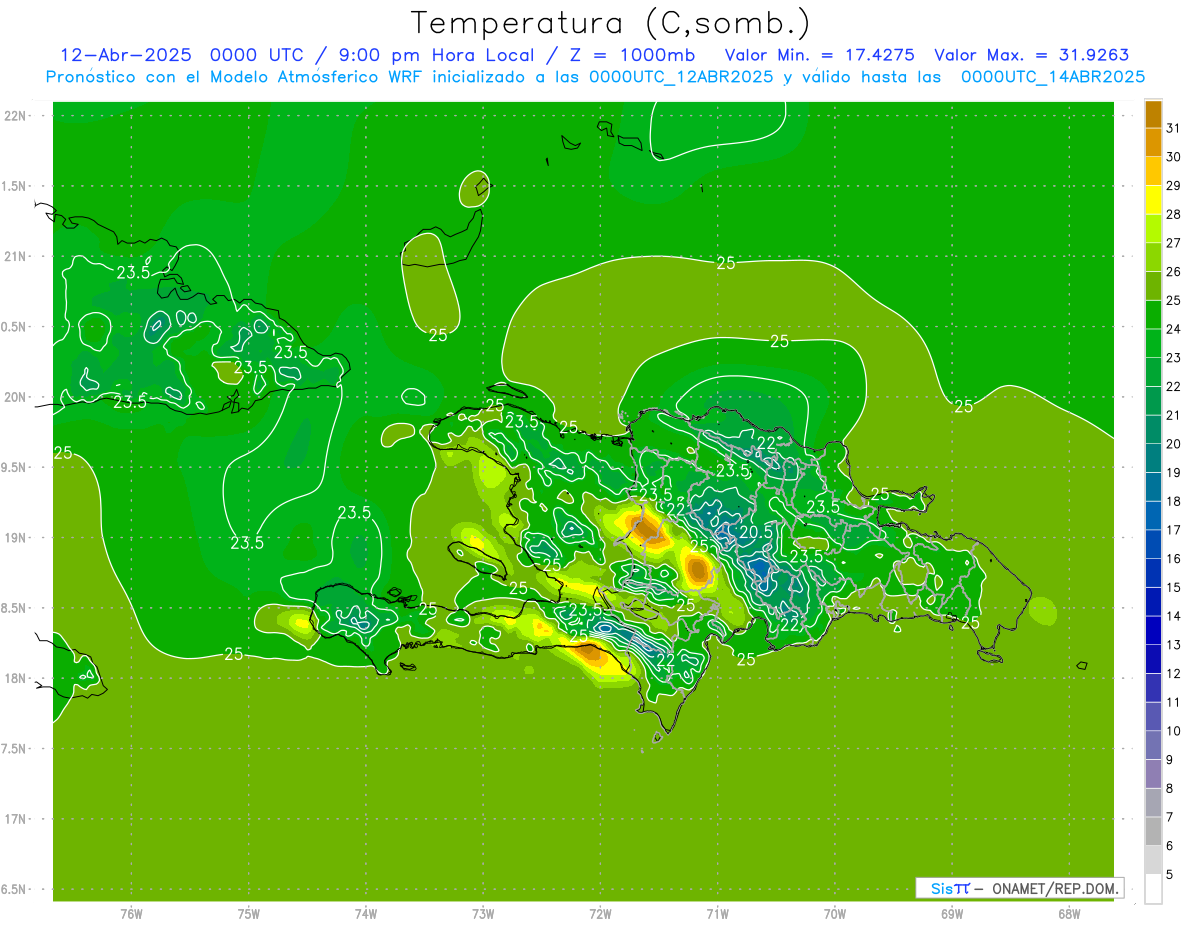
Task: Click the initialization time '0000UTC_12ABR2025'
Action: coord(681,77)
